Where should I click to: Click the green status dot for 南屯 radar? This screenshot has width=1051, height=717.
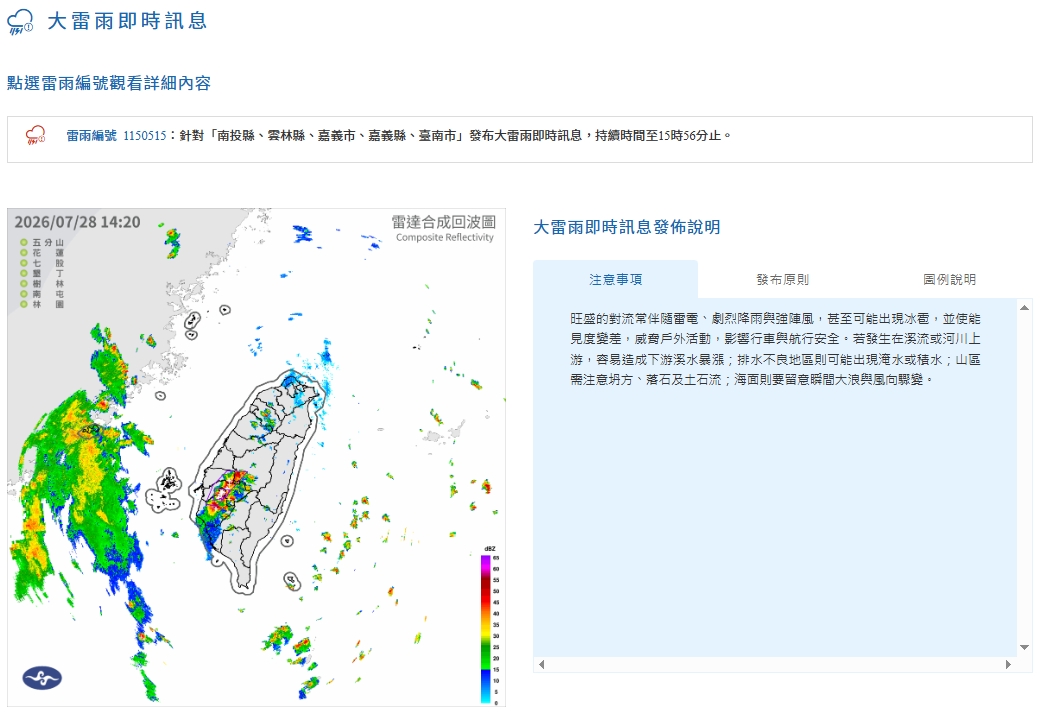[24, 294]
